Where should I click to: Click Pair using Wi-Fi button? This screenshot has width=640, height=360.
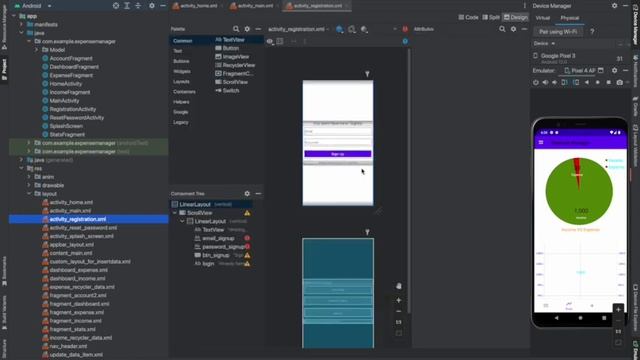click(558, 31)
